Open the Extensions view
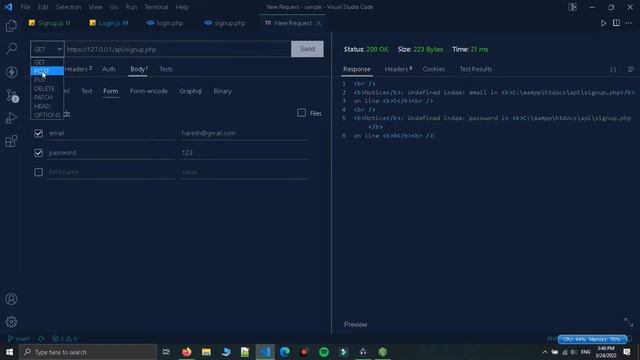 click(11, 141)
